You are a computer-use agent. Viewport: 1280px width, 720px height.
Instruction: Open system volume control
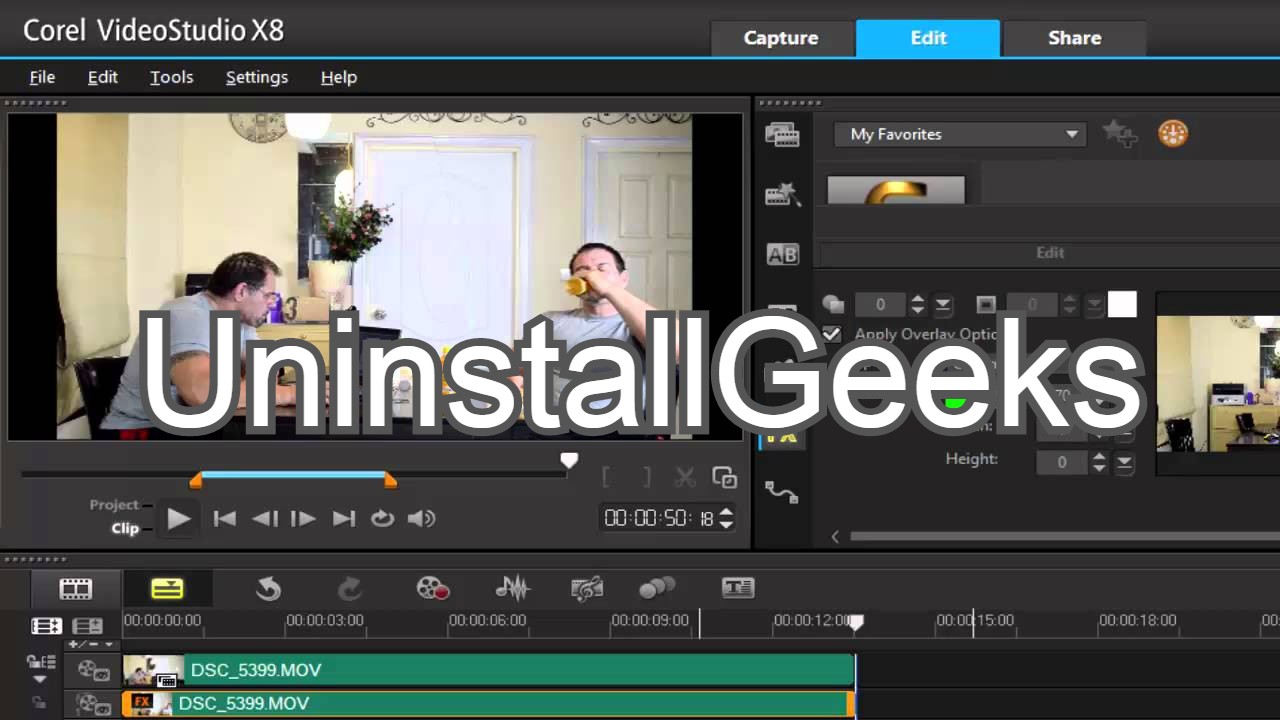422,518
